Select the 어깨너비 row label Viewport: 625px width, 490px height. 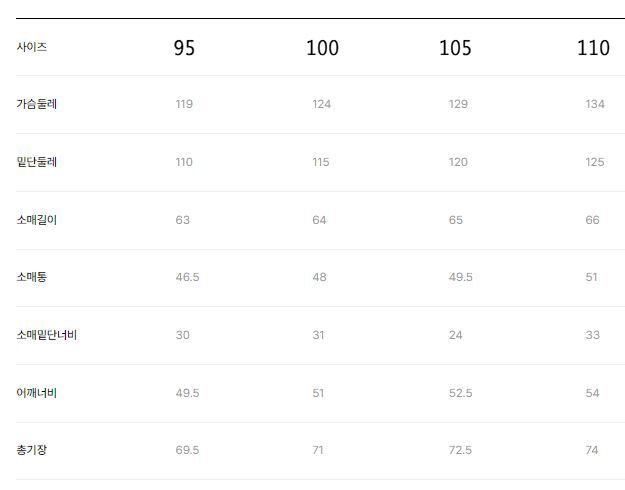pyautogui.click(x=37, y=393)
